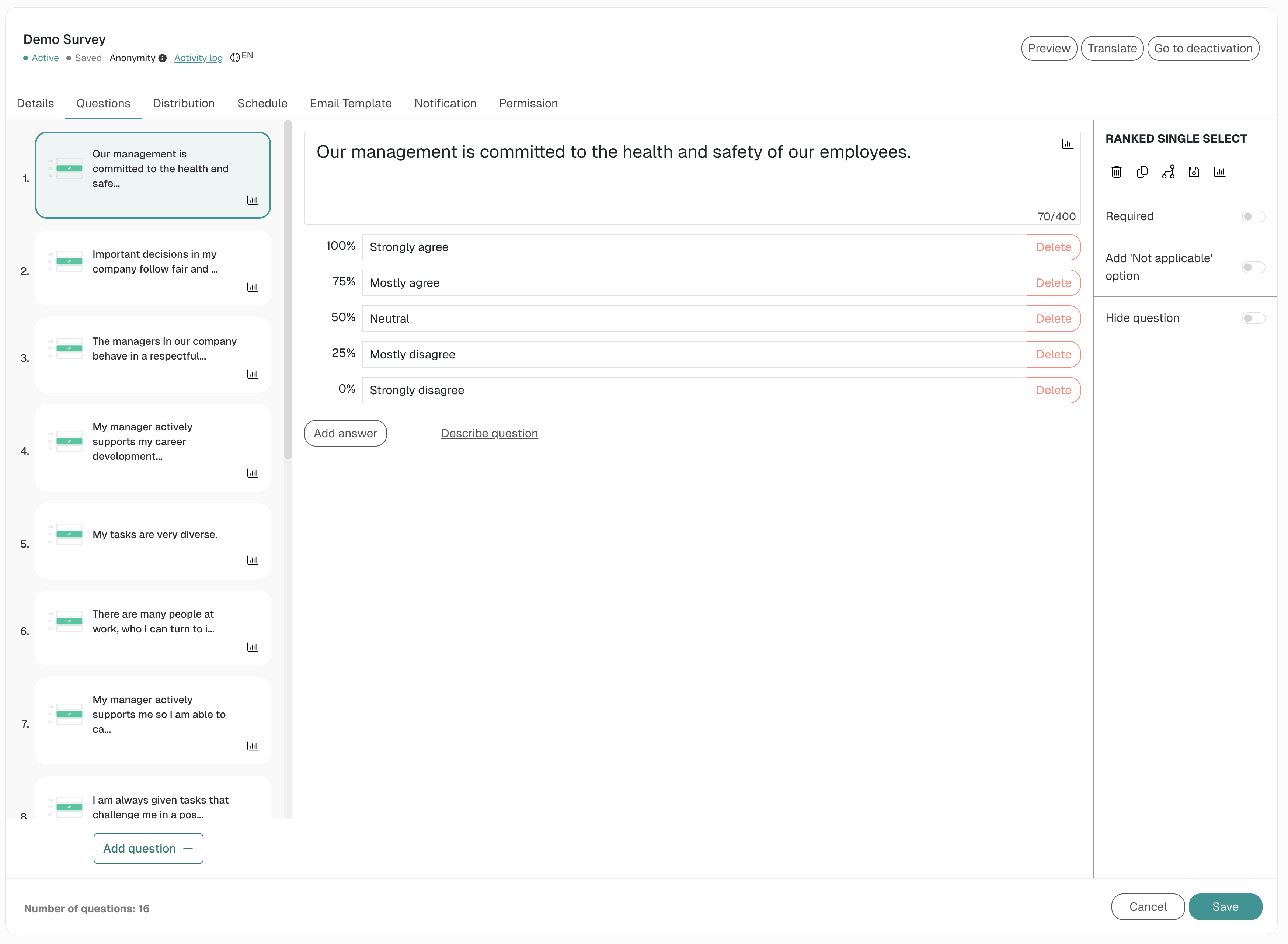Image resolution: width=1288 pixels, height=944 pixels.
Task: Click bar chart icon in right panel toolbar
Action: (x=1219, y=172)
